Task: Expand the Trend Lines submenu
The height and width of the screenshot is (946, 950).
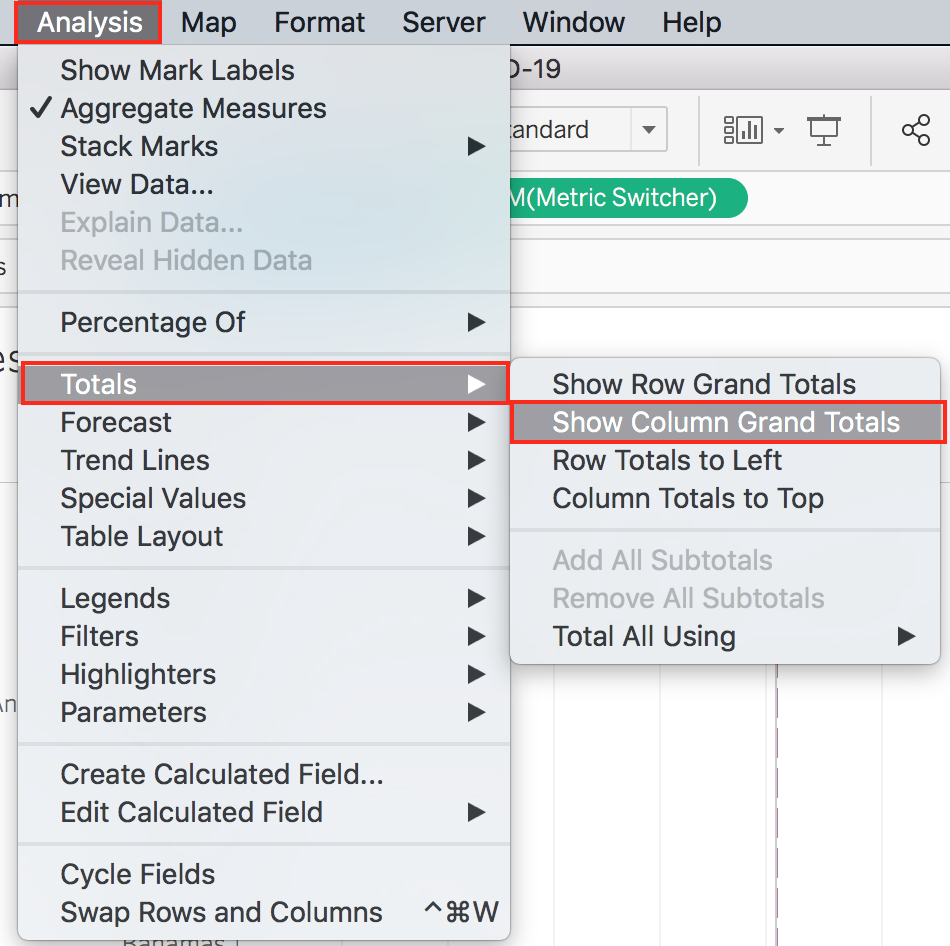Action: click(135, 460)
